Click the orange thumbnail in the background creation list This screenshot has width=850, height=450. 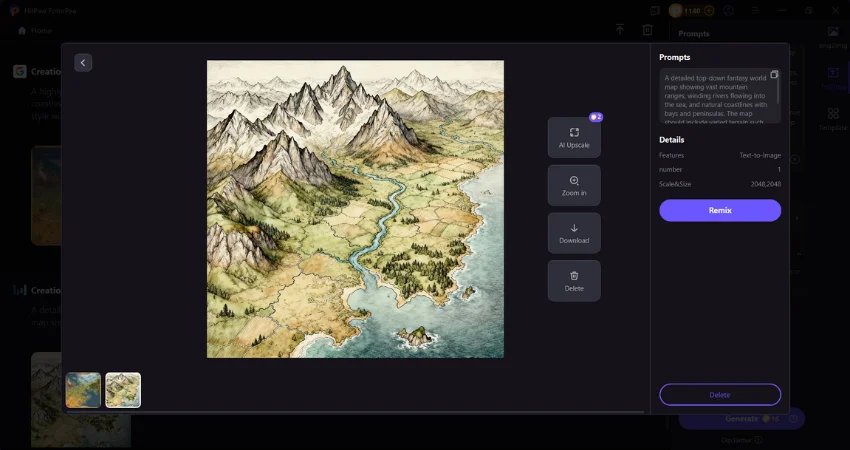point(46,195)
